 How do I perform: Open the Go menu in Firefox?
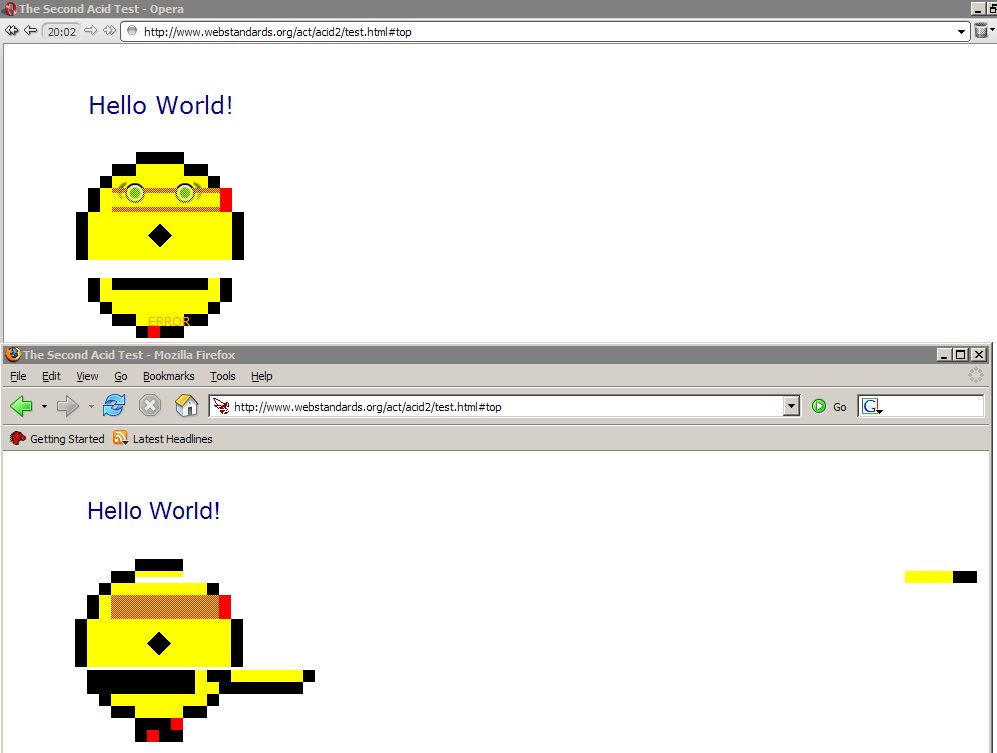(121, 376)
